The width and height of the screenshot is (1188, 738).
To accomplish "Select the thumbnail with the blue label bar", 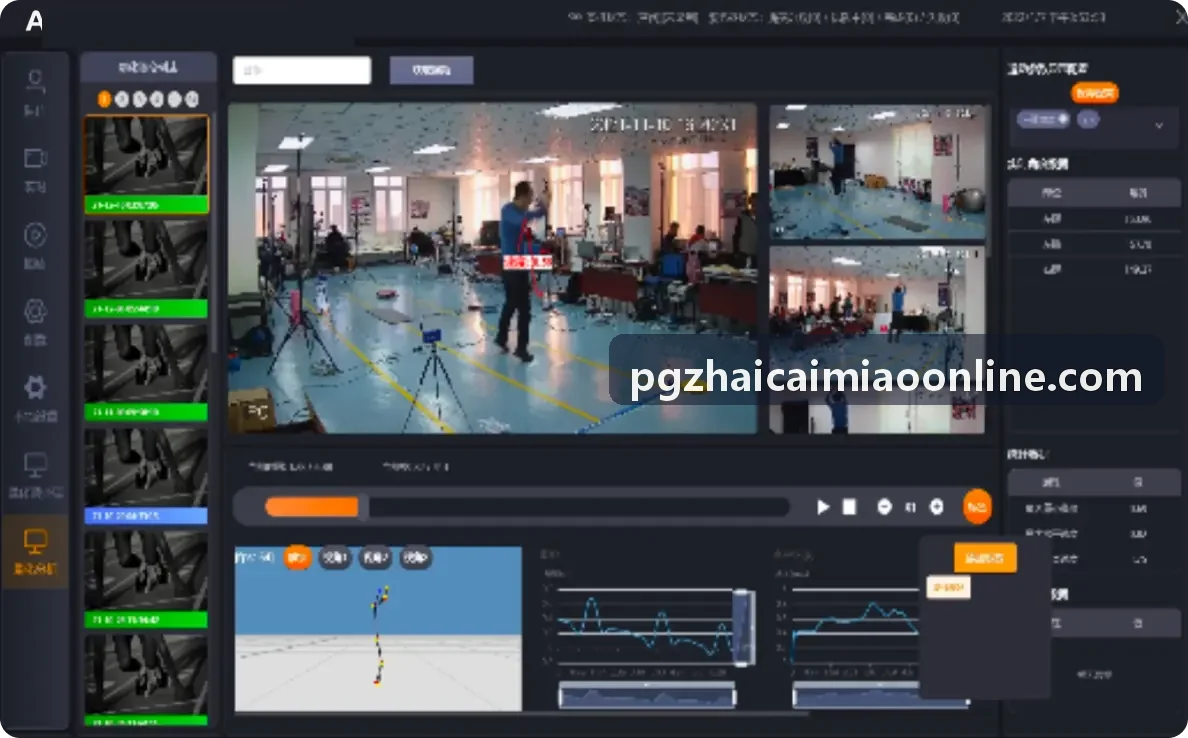I will (146, 476).
